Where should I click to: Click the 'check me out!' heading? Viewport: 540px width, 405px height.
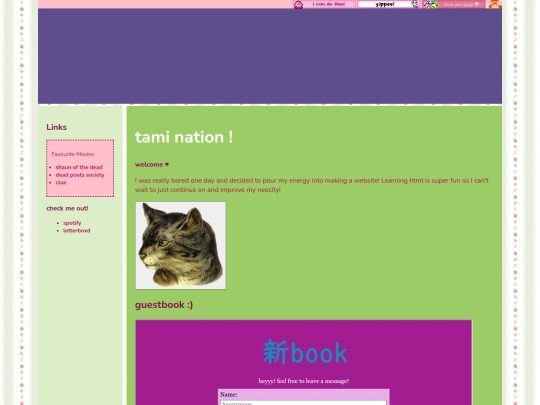point(67,208)
